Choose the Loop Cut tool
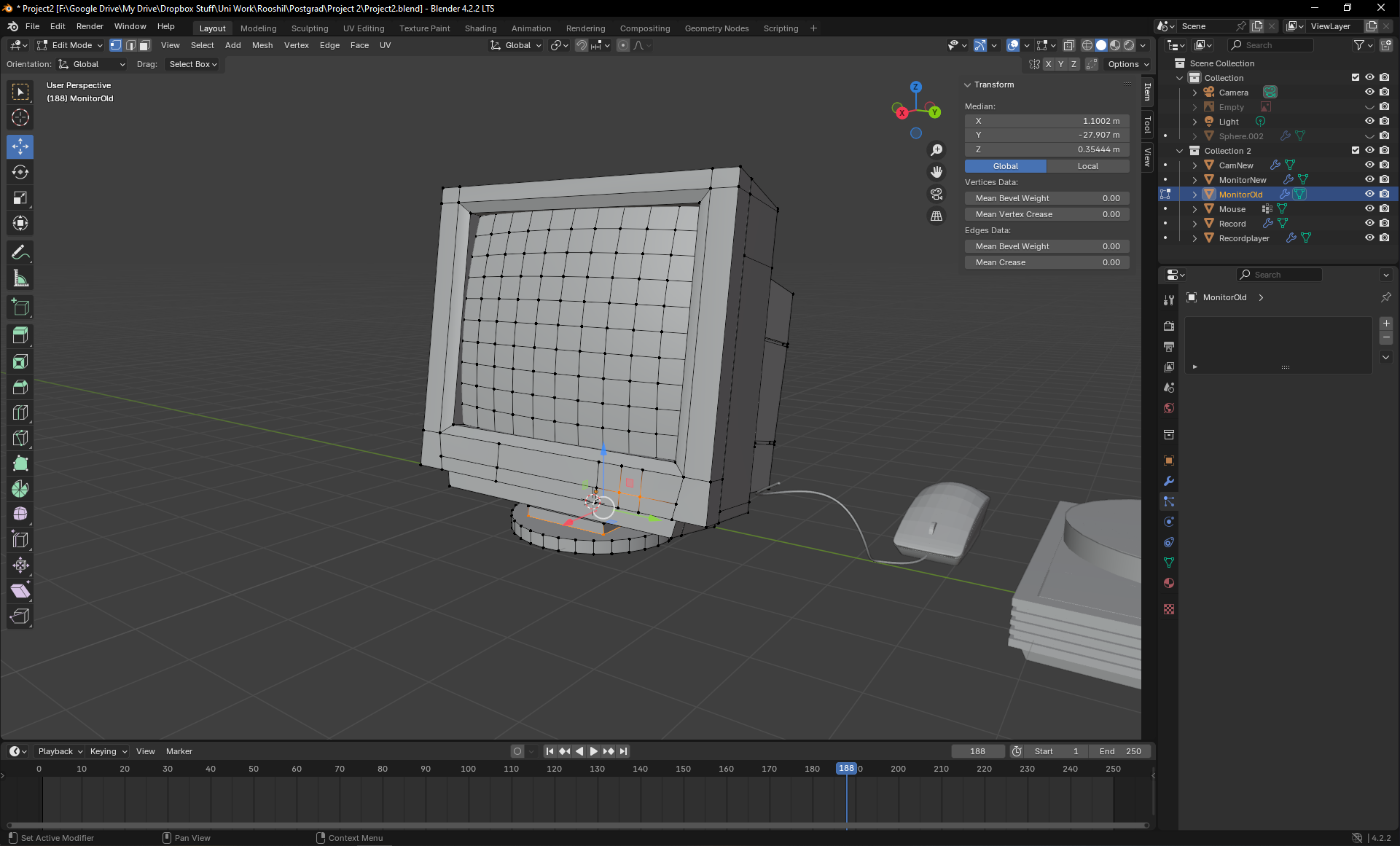The width and height of the screenshot is (1400, 846). [20, 412]
